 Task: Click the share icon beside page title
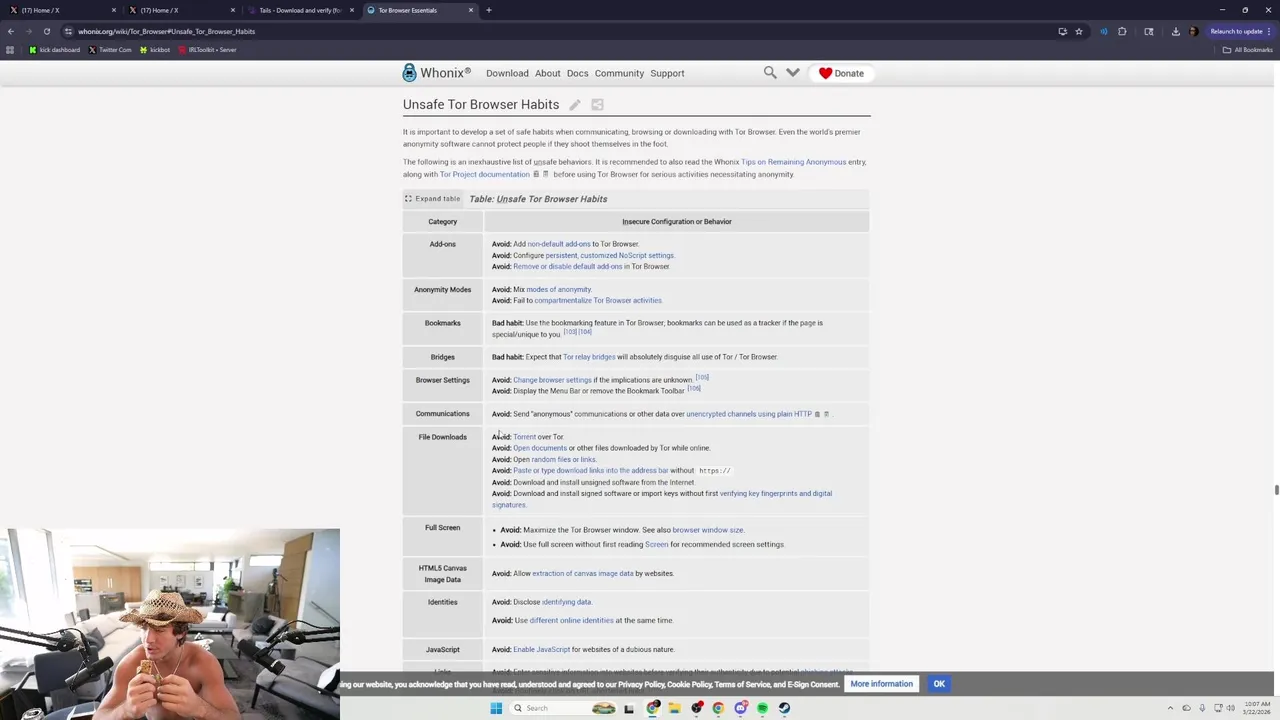click(x=597, y=104)
